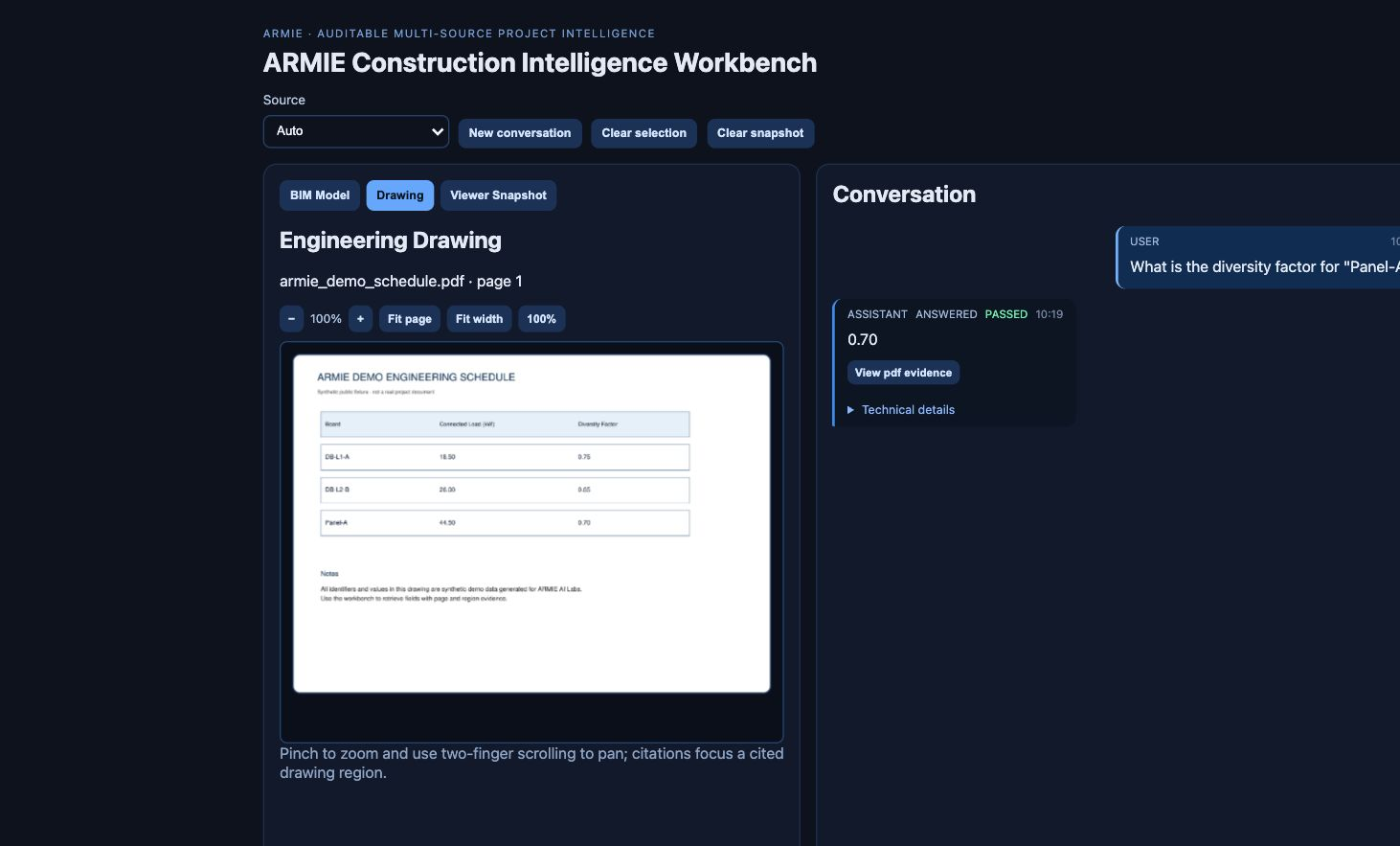
Task: Click the ANSWERED status label
Action: [946, 314]
